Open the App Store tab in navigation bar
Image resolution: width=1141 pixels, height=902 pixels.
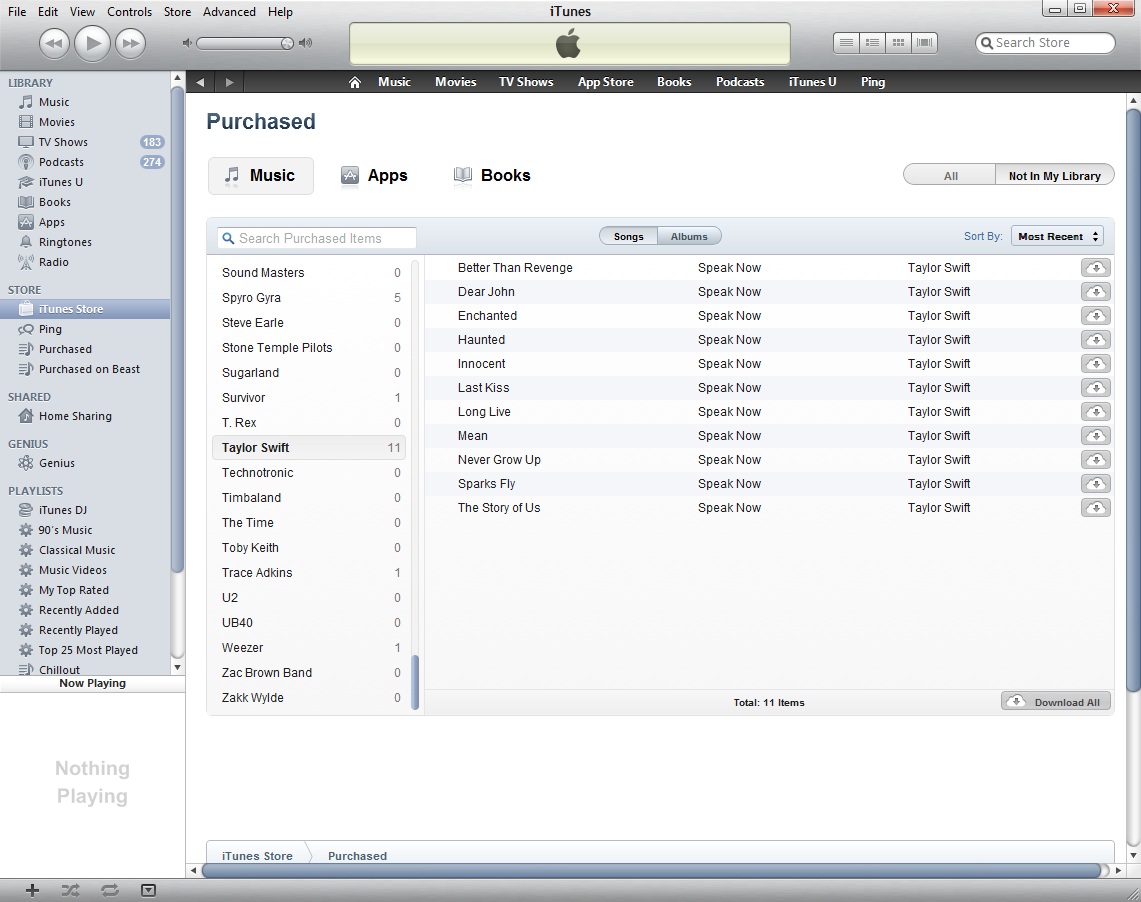click(x=605, y=82)
